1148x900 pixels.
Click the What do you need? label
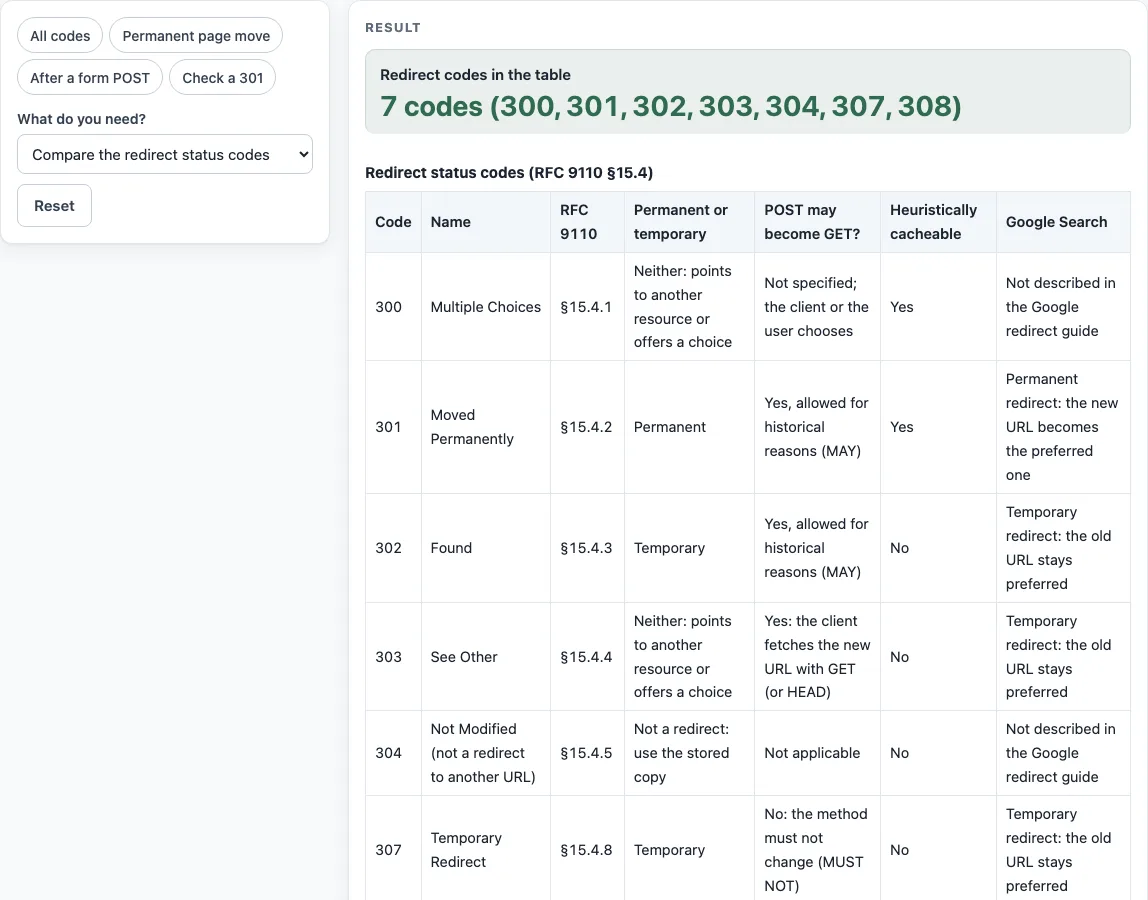[x=81, y=119]
